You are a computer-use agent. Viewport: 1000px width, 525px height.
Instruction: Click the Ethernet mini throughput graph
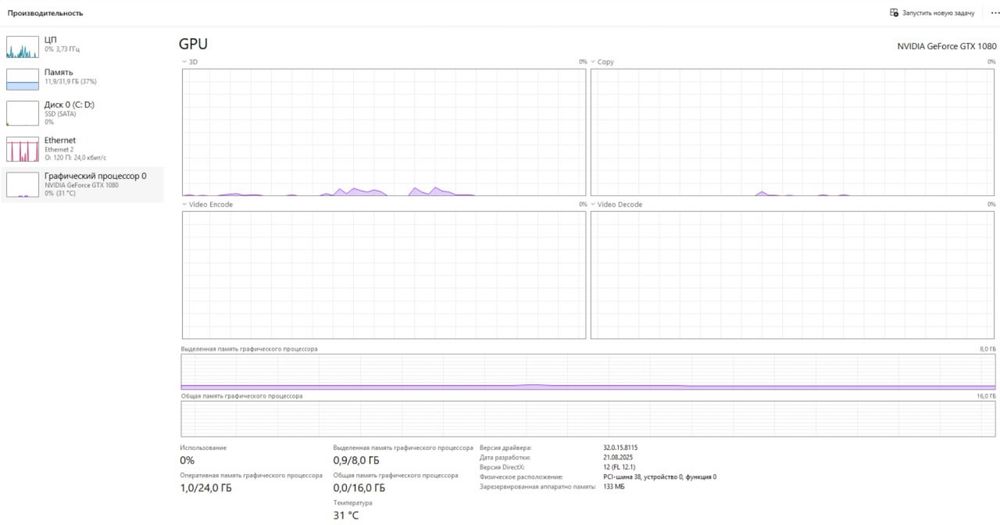point(22,149)
